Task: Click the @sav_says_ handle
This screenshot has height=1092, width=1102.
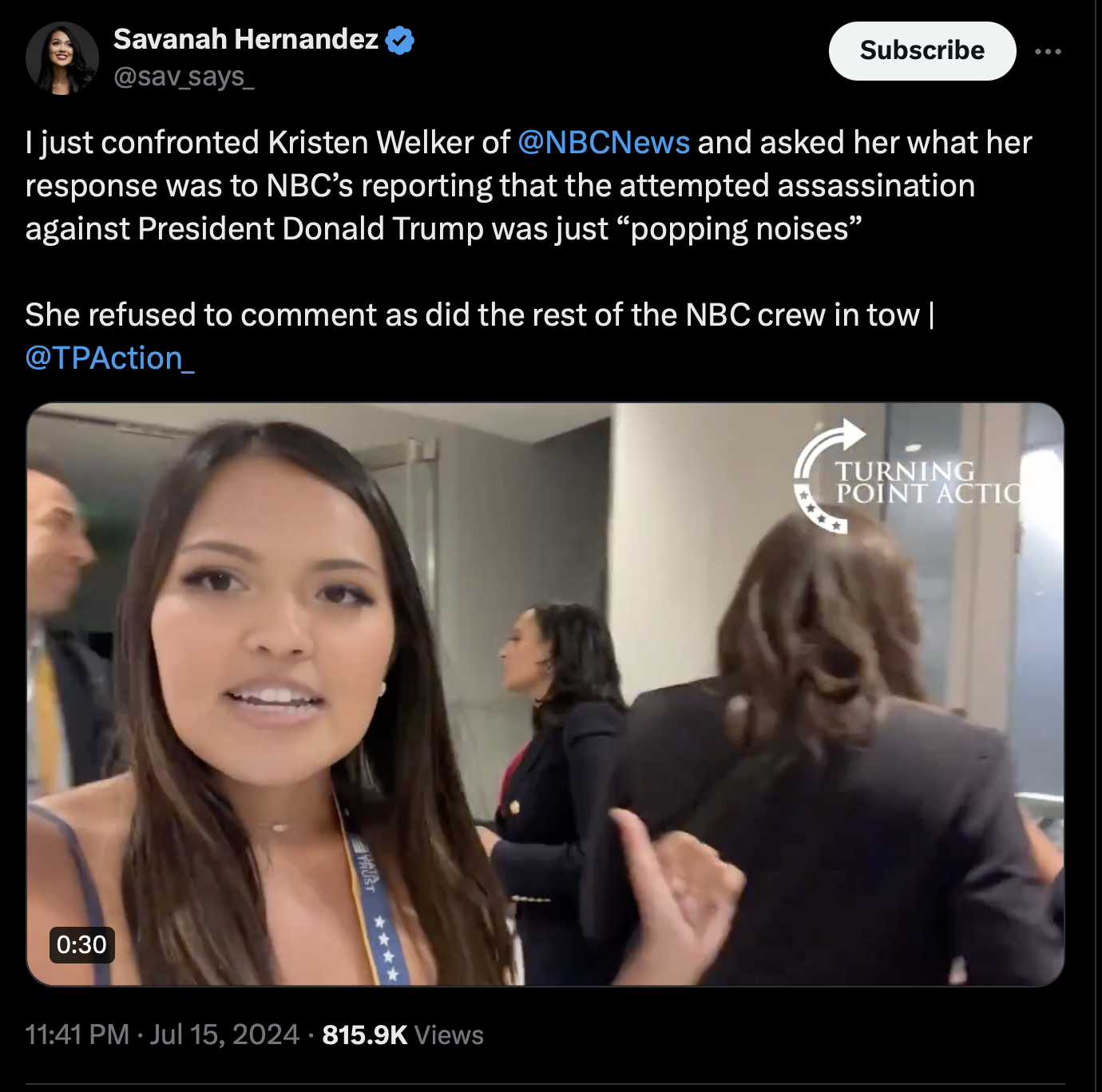Action: (x=184, y=77)
